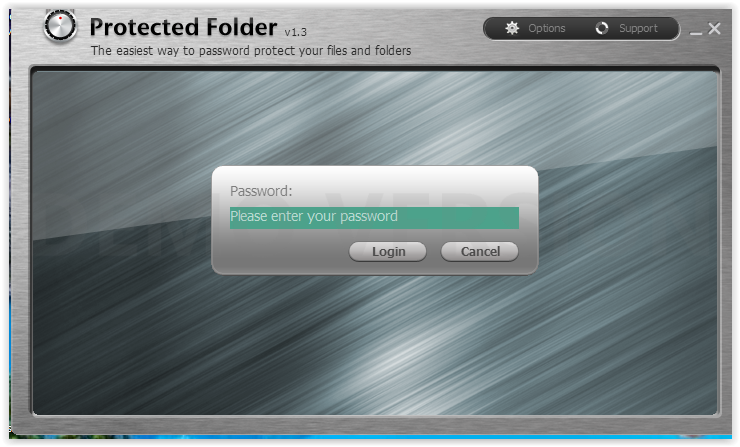This screenshot has width=740, height=447.
Task: Click the v1.3 version label
Action: pos(295,32)
